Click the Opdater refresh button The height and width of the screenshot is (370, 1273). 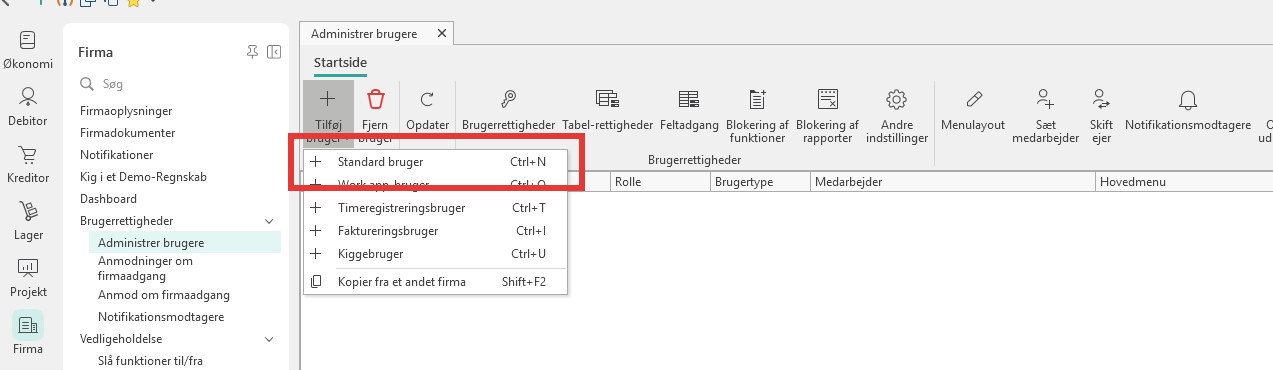click(x=427, y=108)
